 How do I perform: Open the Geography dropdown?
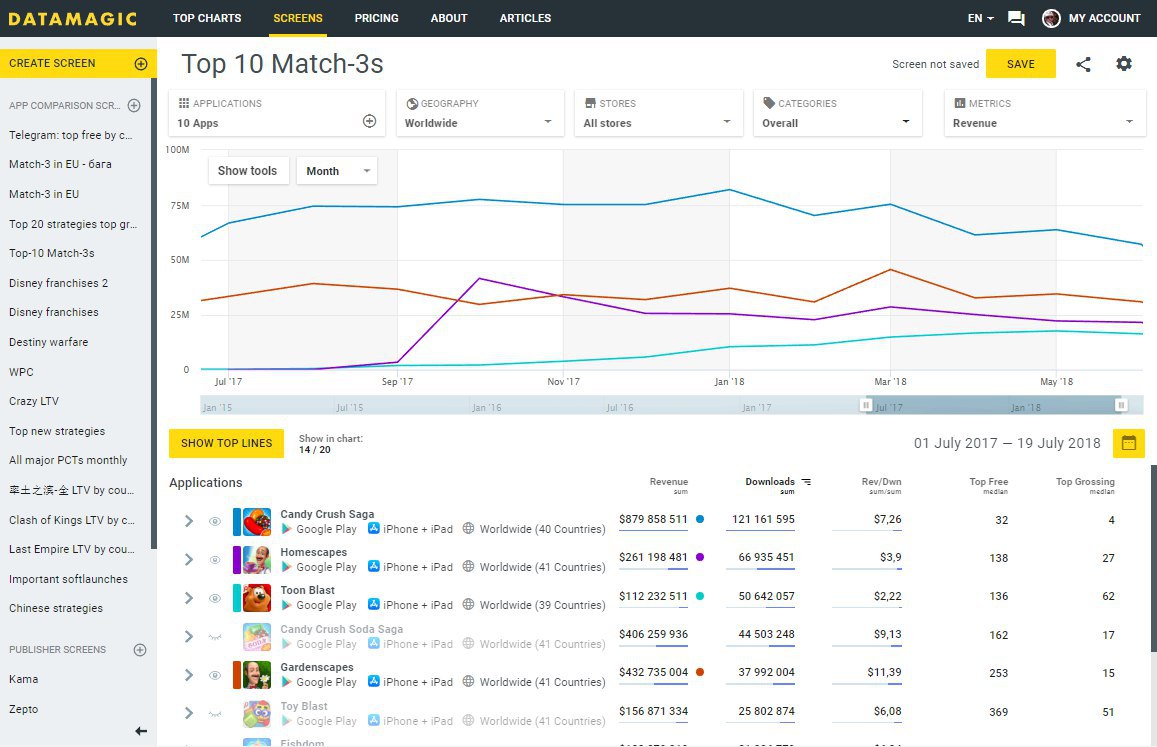pyautogui.click(x=480, y=123)
